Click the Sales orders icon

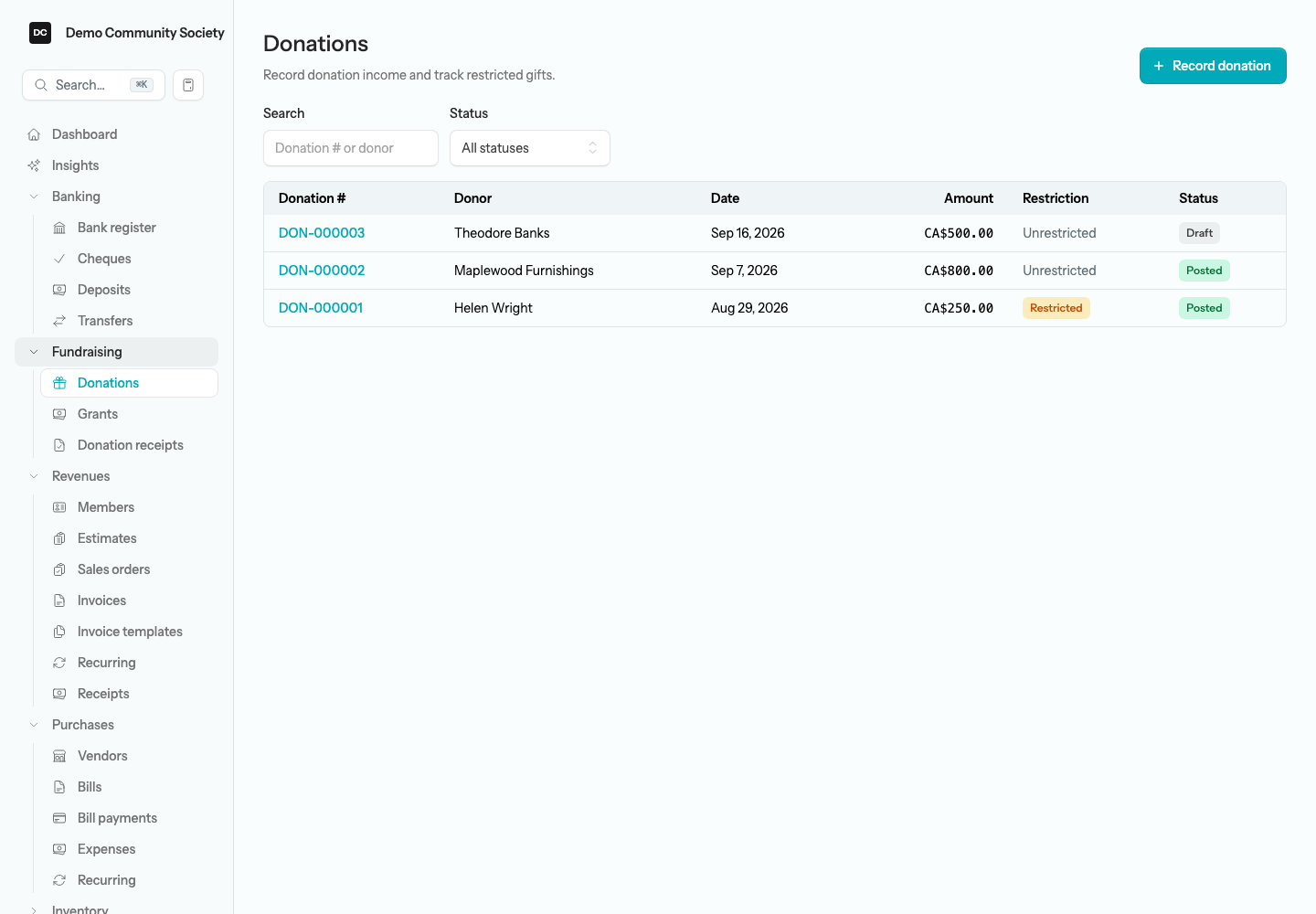point(59,569)
